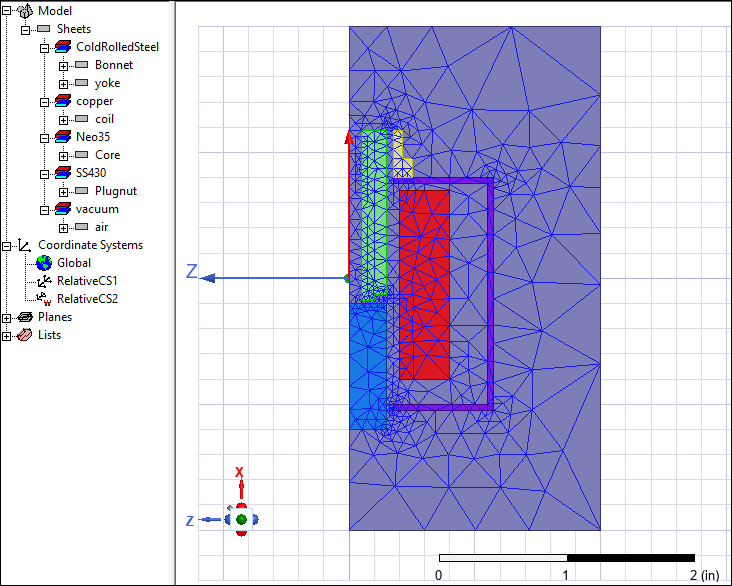Click the purple yoke outline in the viewport
Image resolution: width=732 pixels, height=586 pixels.
(491, 294)
